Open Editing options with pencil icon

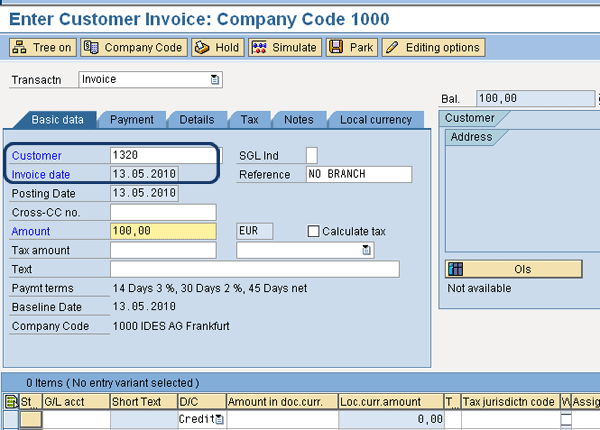point(432,47)
